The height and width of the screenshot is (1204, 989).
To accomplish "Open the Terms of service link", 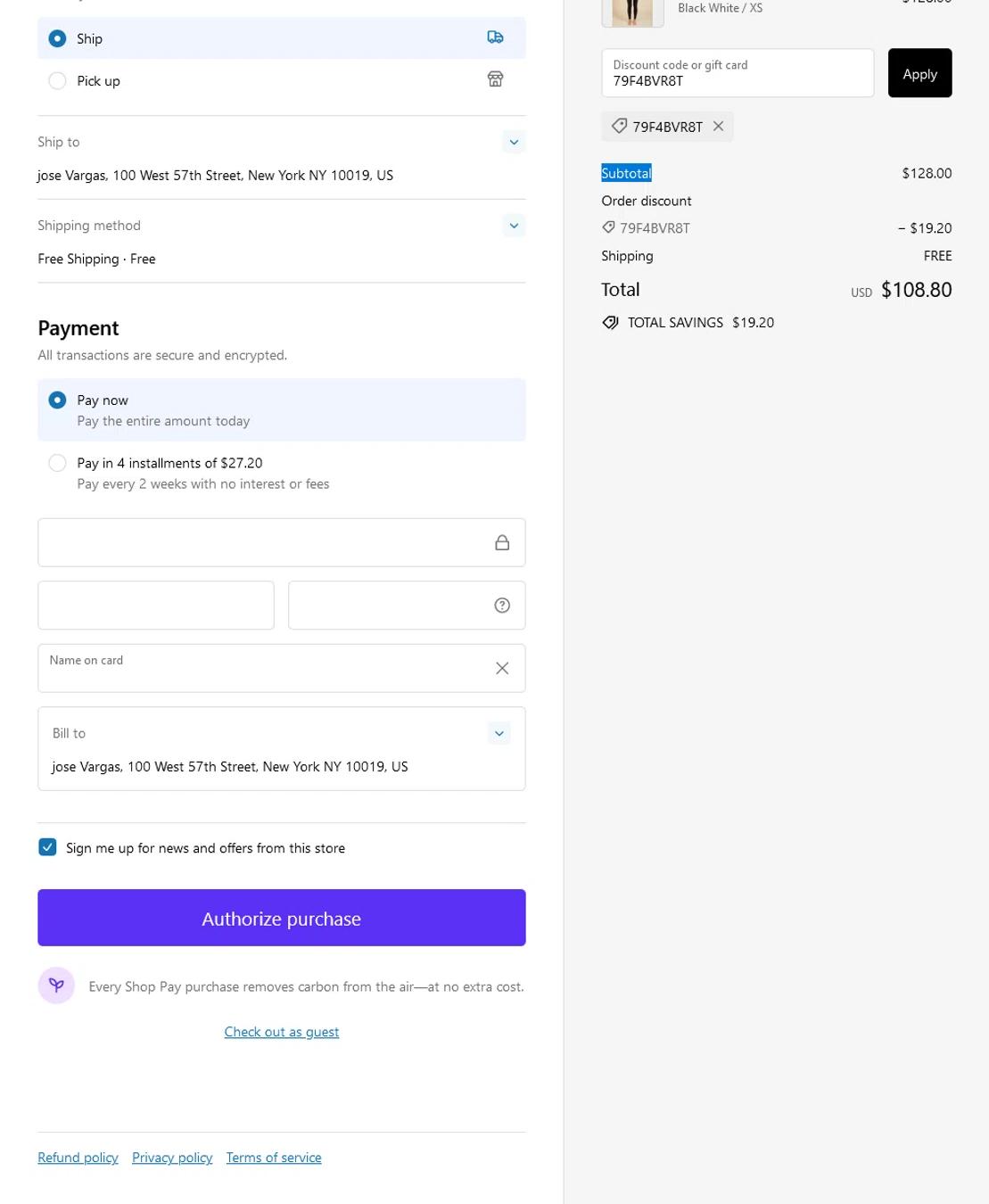I will pos(274,1158).
